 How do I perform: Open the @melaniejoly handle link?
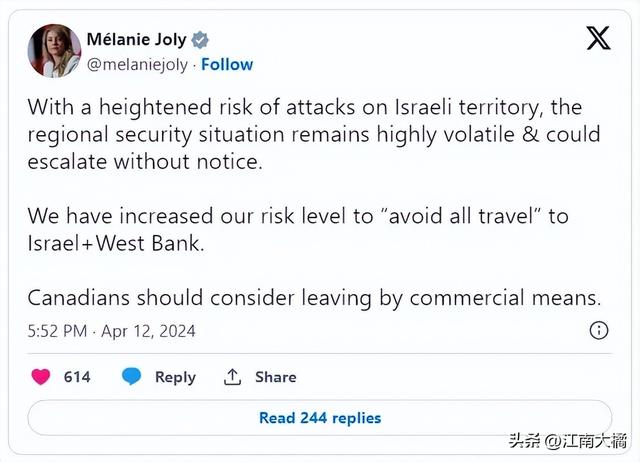(137, 65)
